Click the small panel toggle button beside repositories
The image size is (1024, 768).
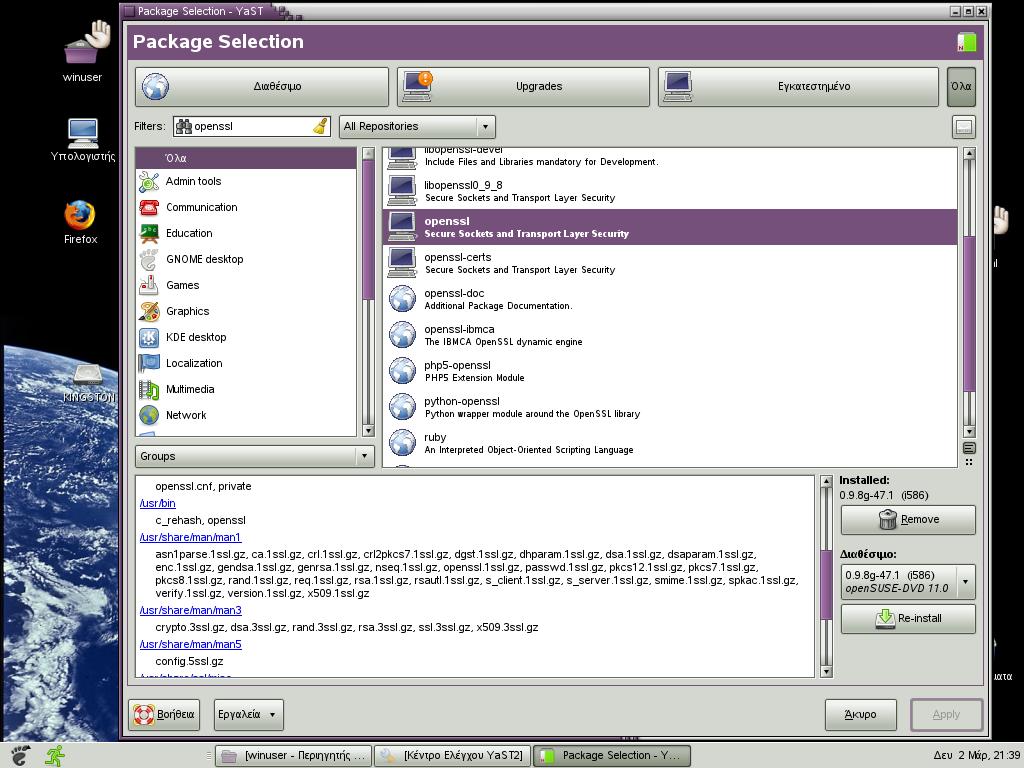pos(964,127)
